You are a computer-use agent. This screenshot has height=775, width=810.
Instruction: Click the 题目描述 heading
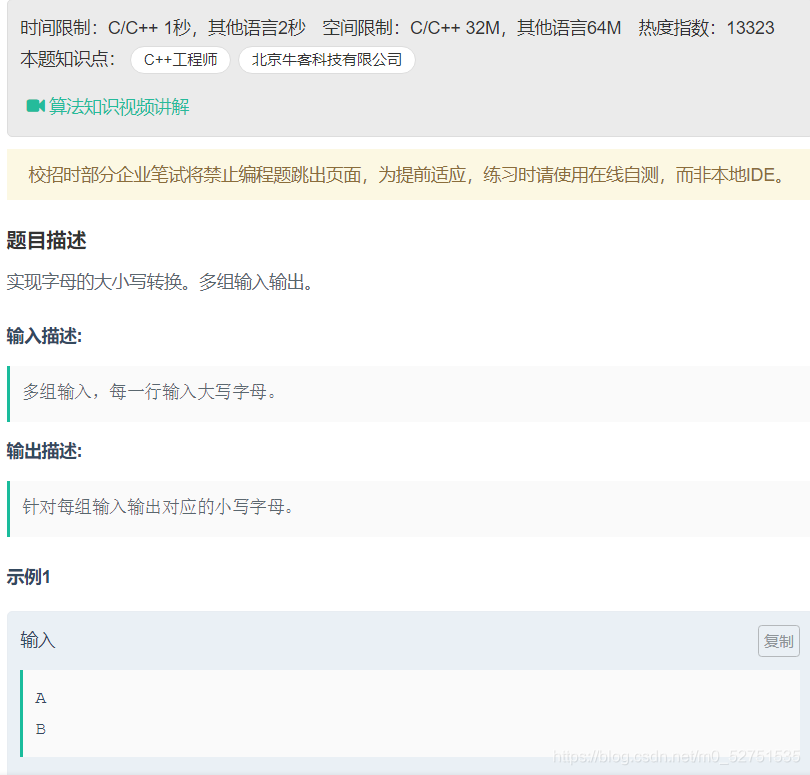tap(46, 240)
